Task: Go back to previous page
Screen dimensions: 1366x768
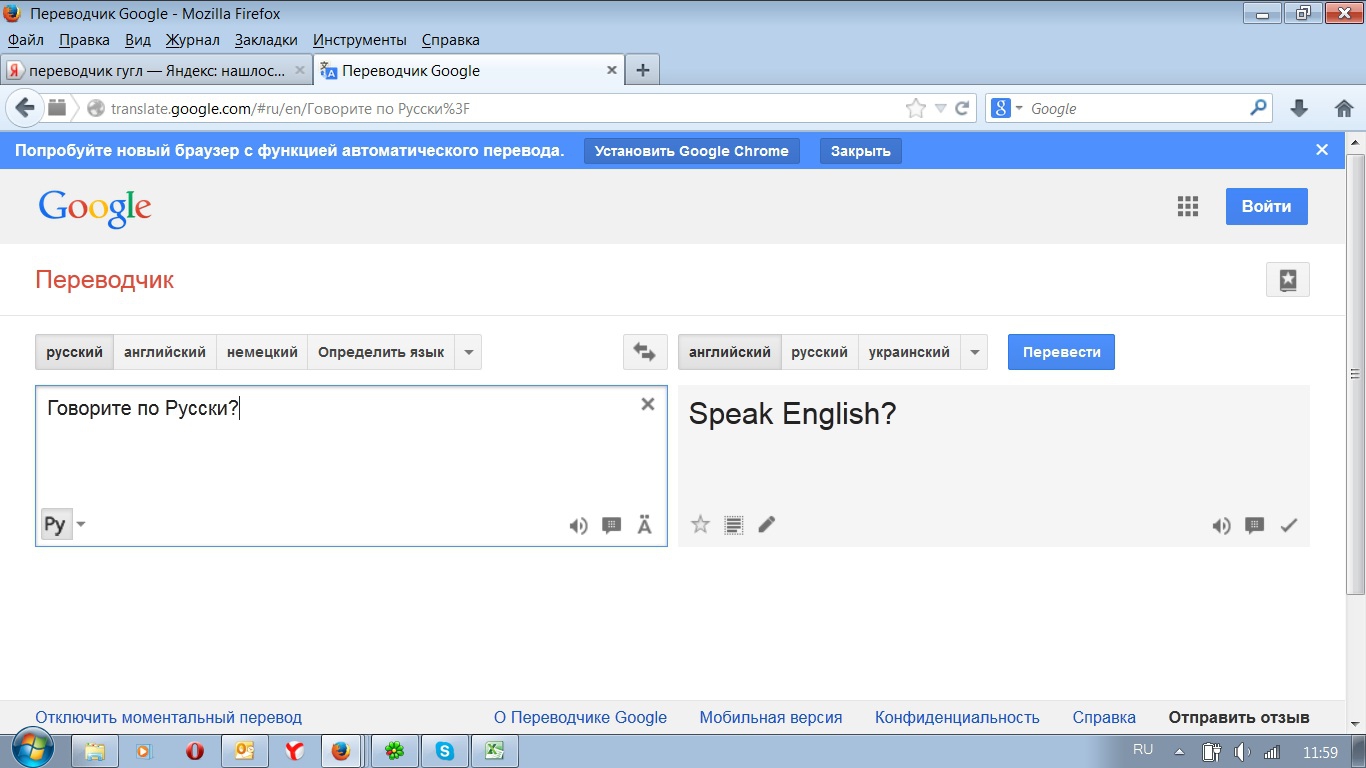Action: point(24,108)
